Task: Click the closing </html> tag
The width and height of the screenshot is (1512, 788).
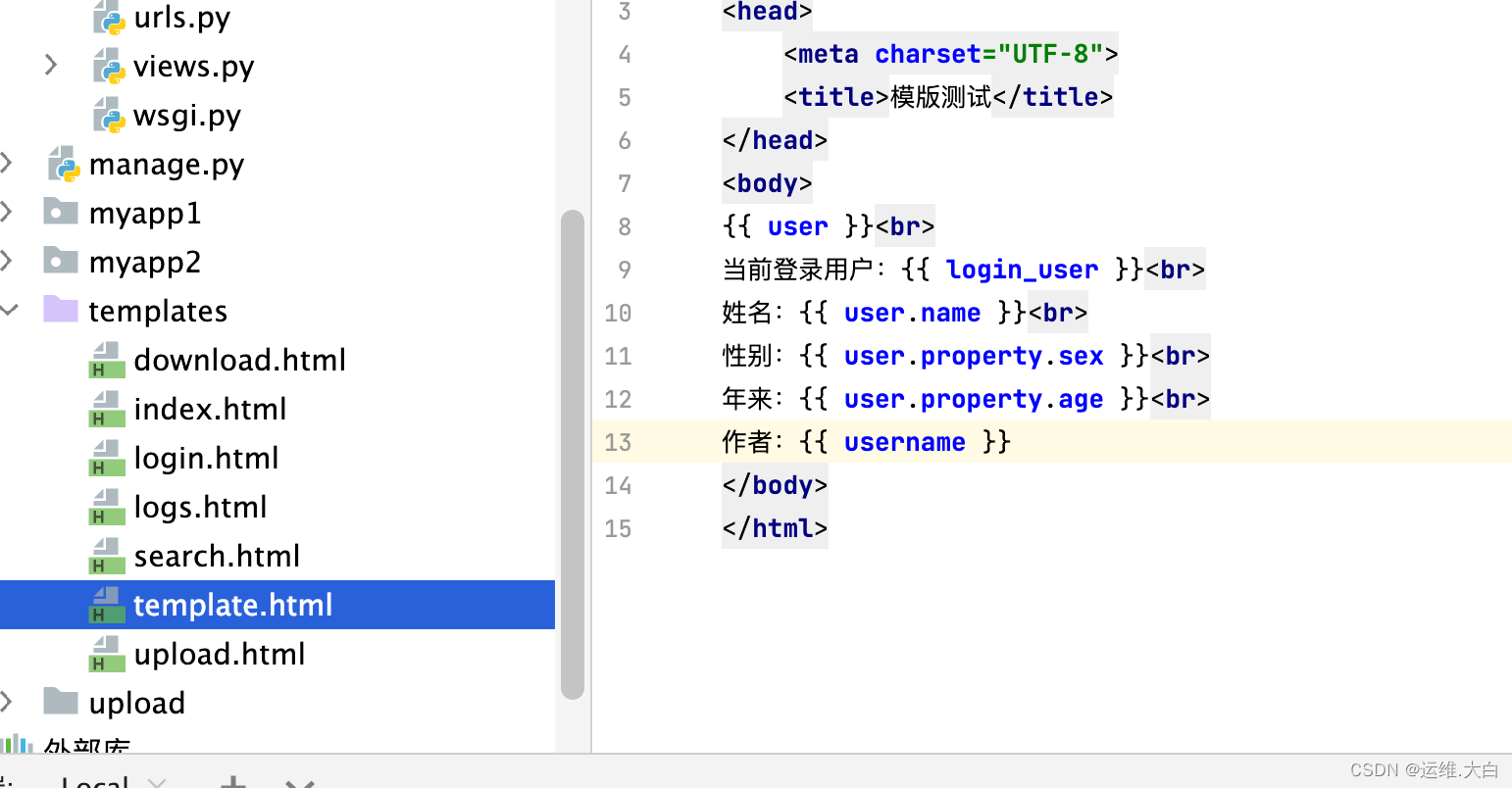Action: point(775,528)
